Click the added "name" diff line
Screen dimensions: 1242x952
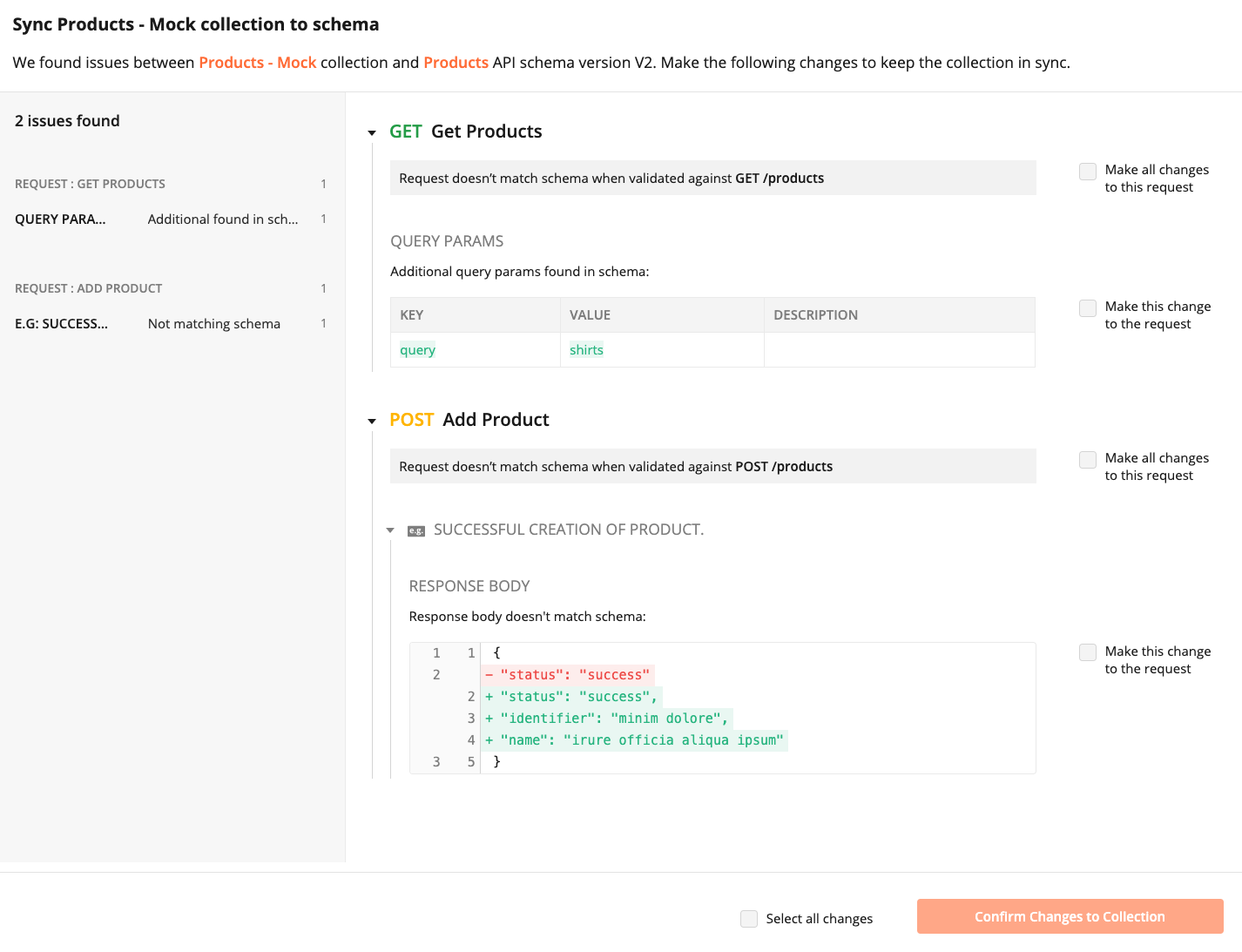(x=635, y=740)
